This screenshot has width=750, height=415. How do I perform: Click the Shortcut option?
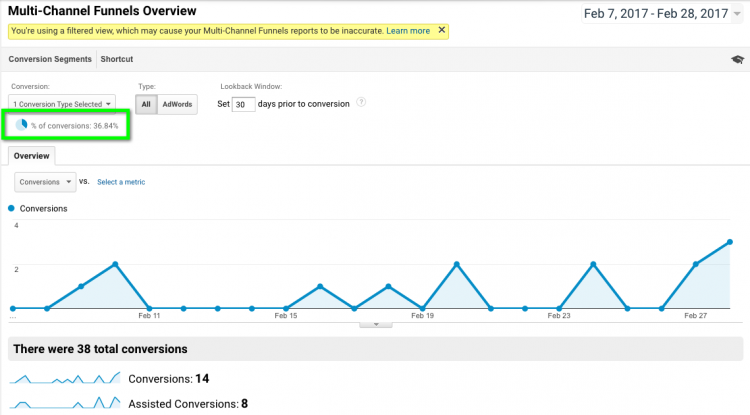click(x=117, y=59)
